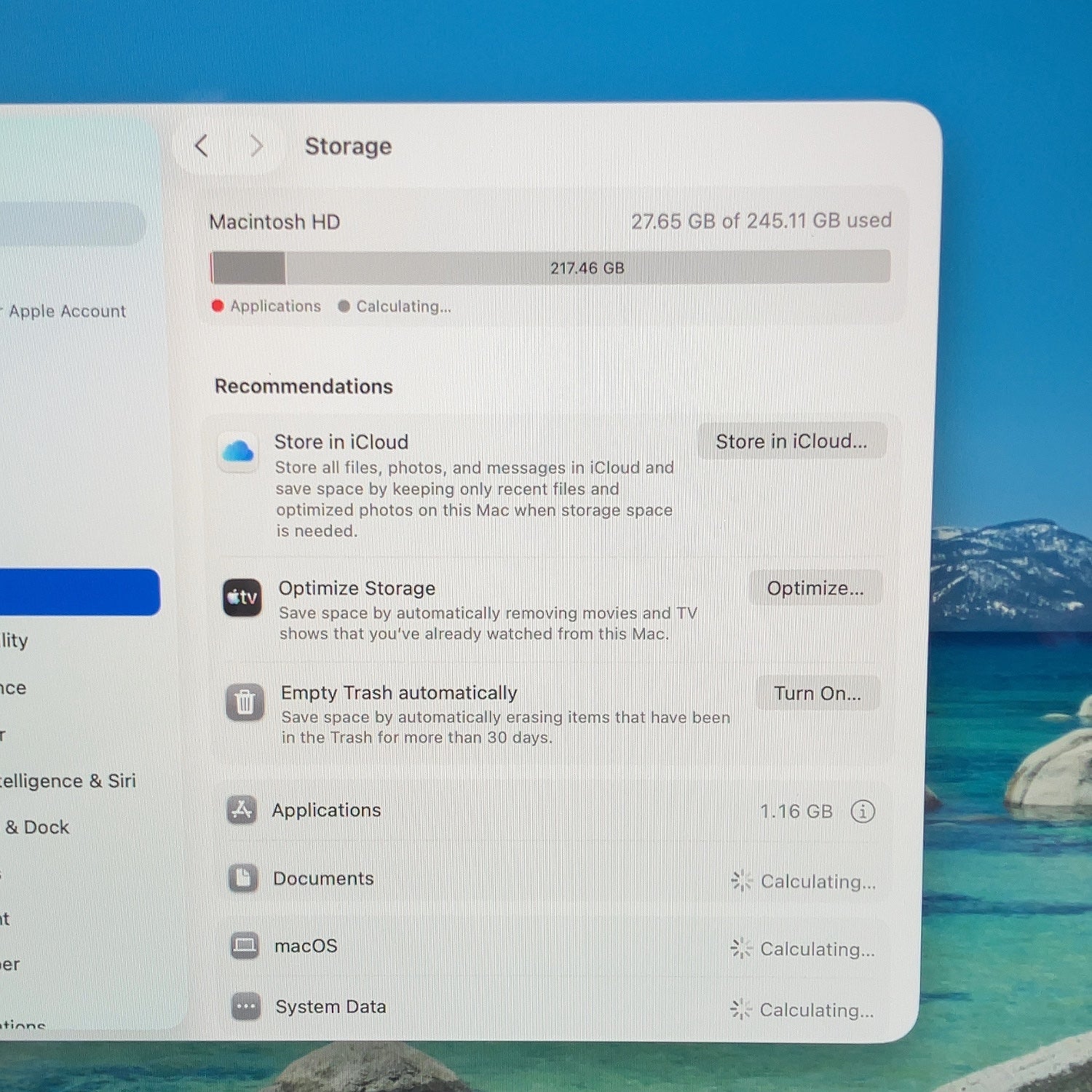
Task: Click the macOS laptop icon
Action: point(245,946)
